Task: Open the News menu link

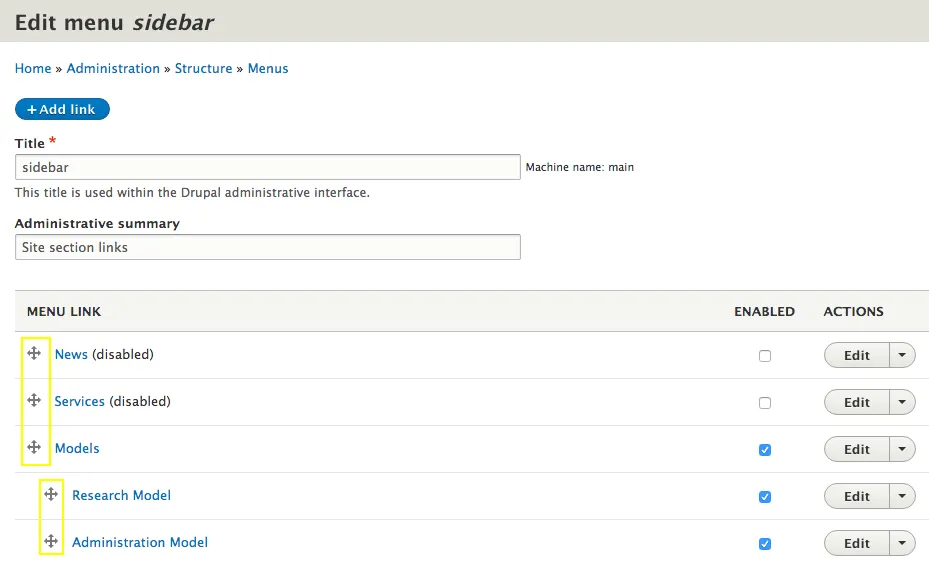Action: coord(71,354)
